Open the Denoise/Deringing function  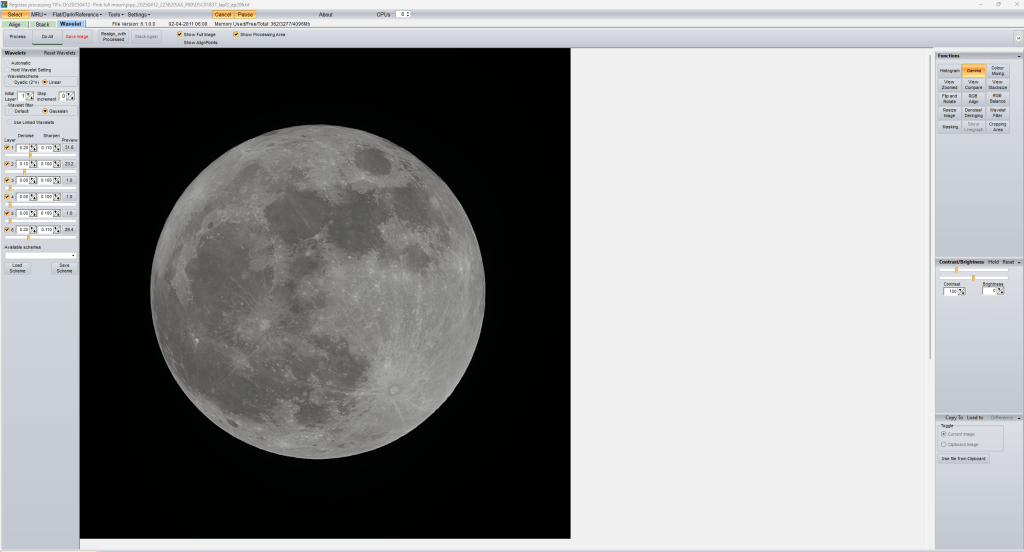[973, 113]
